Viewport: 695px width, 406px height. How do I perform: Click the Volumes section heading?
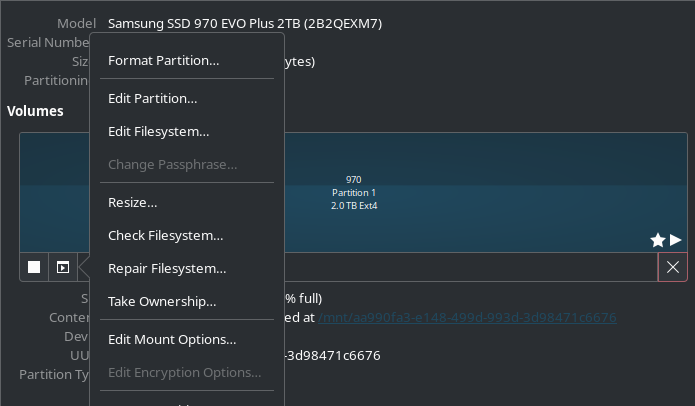35,111
